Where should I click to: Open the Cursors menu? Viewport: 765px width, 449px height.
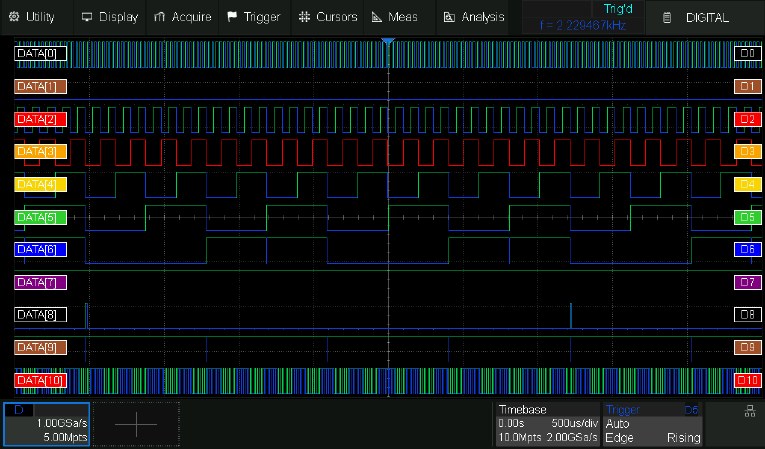[328, 17]
